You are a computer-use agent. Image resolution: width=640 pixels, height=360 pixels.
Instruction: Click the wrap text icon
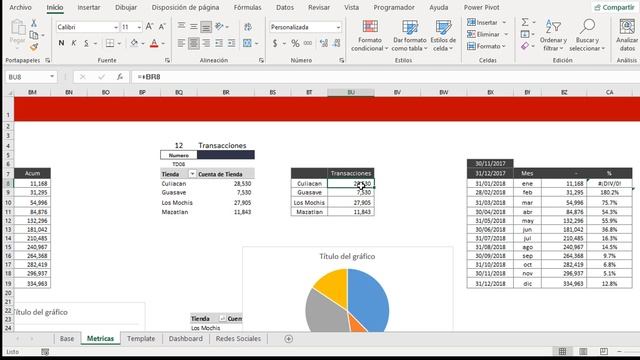click(248, 27)
